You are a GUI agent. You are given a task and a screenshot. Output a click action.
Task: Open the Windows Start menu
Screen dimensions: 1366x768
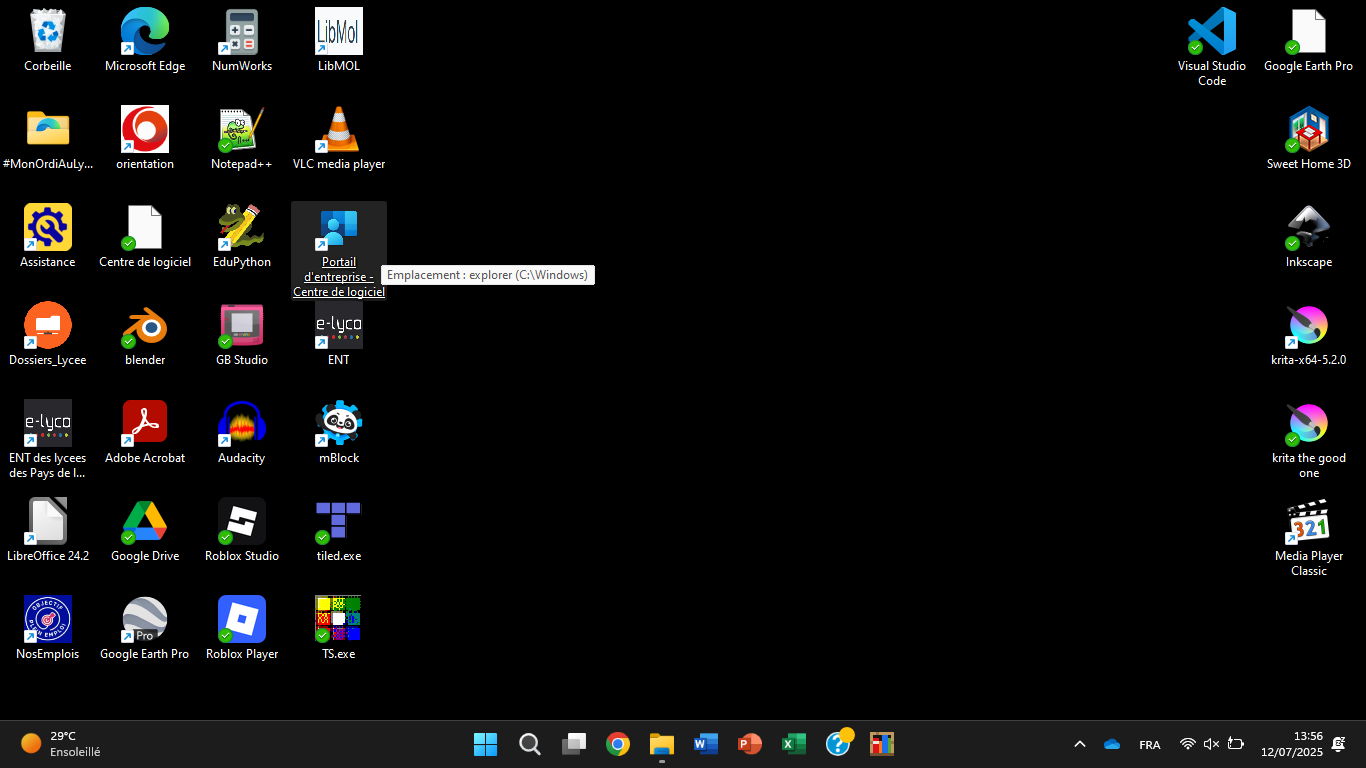(485, 744)
